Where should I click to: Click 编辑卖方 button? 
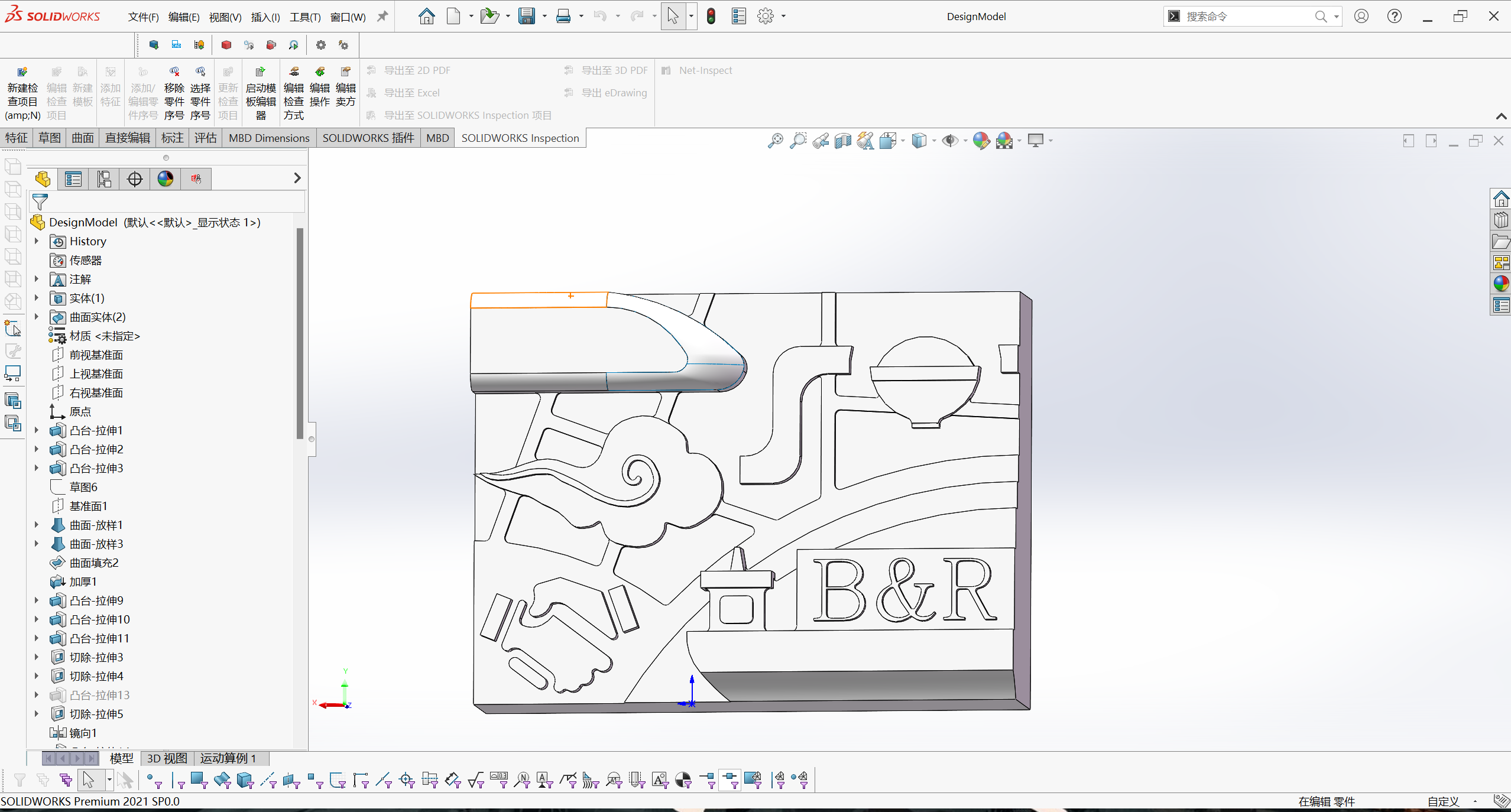(346, 87)
